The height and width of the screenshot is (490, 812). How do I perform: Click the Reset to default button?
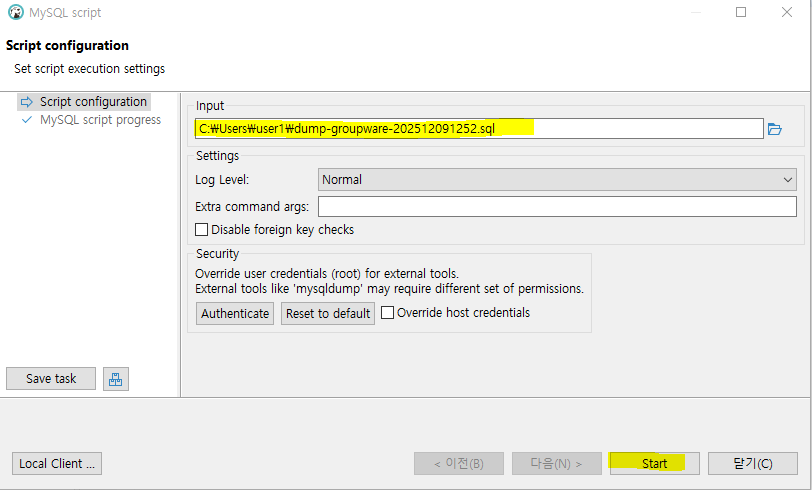[328, 313]
